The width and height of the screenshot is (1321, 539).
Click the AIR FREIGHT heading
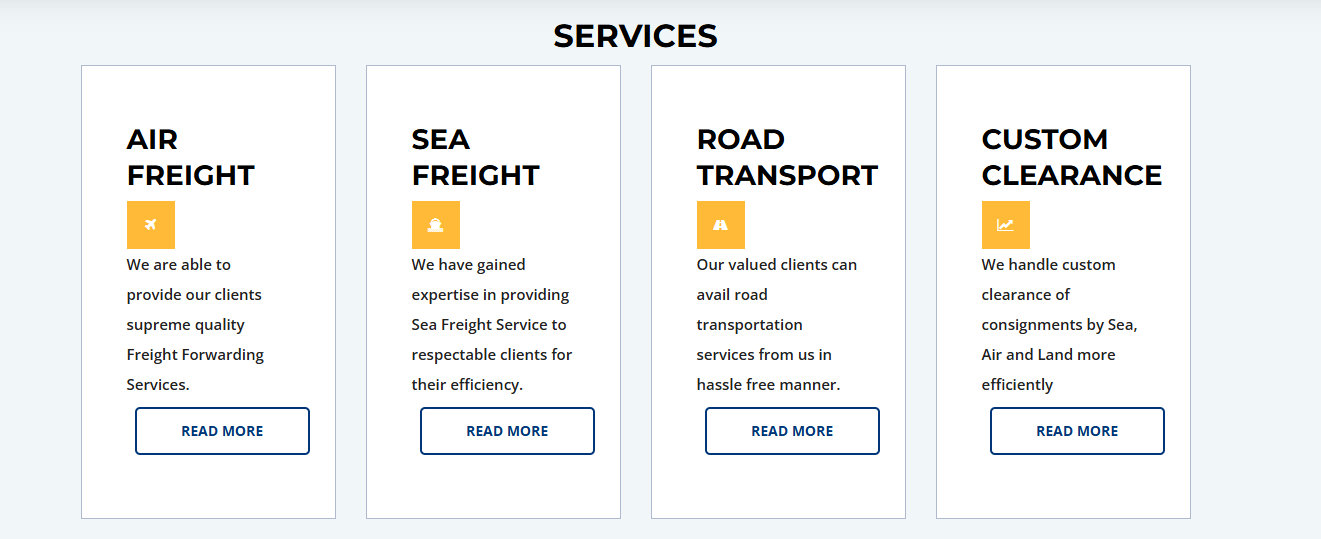[190, 157]
